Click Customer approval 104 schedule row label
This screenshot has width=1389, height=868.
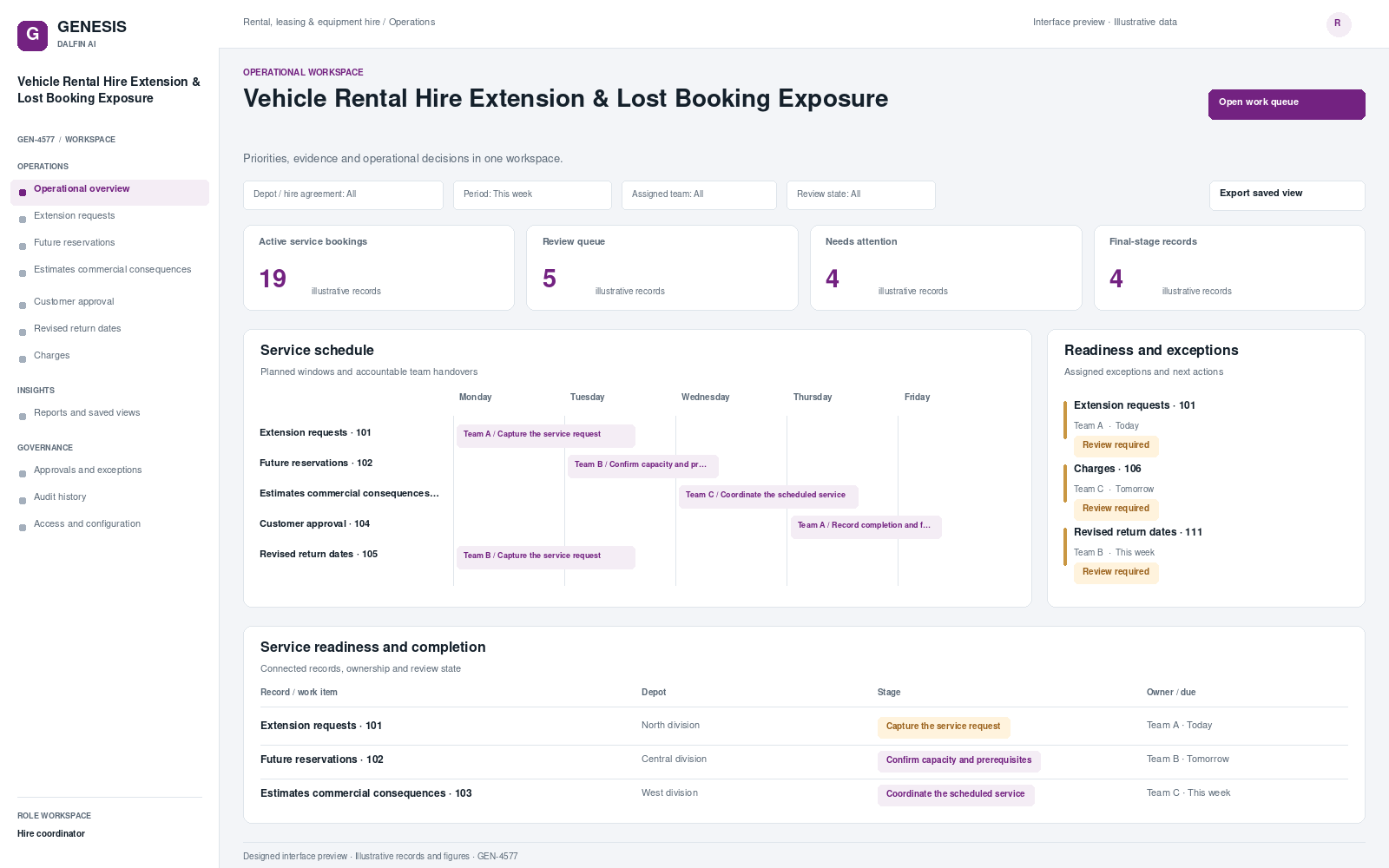click(314, 524)
